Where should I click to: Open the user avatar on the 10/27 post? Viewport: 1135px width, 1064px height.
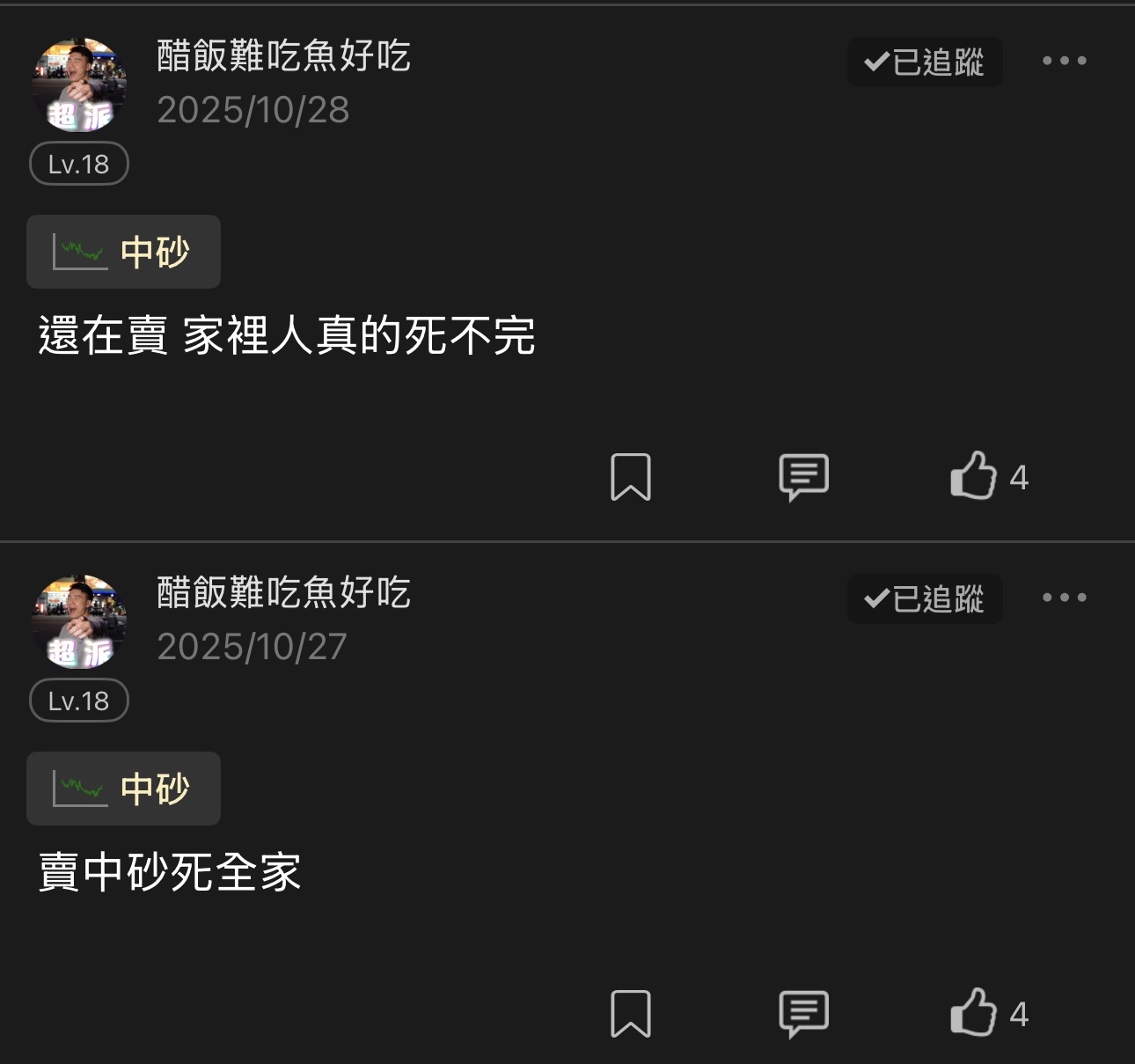click(79, 622)
